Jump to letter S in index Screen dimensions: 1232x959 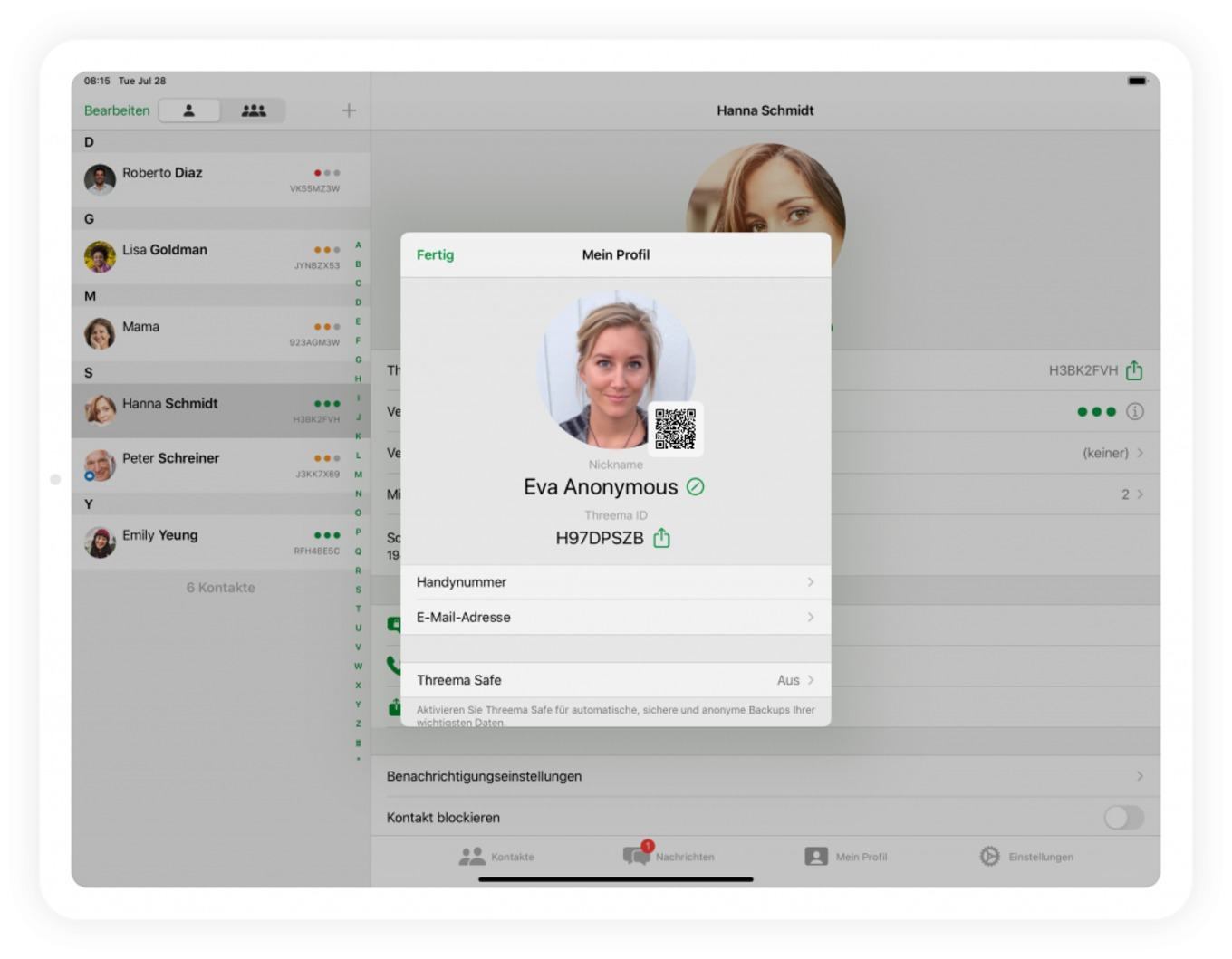(x=358, y=590)
